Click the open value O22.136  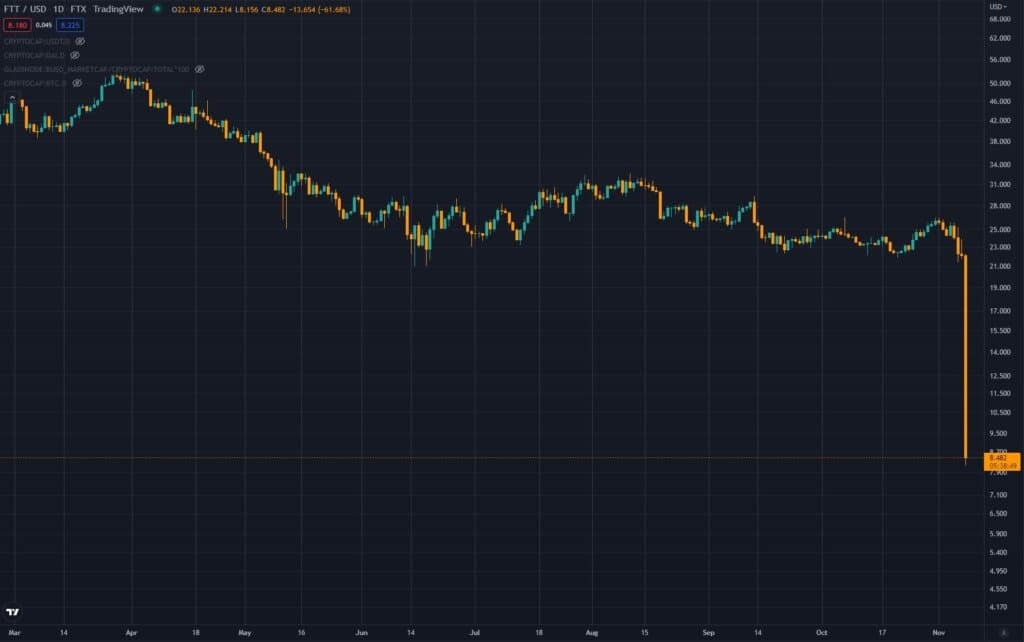(186, 10)
